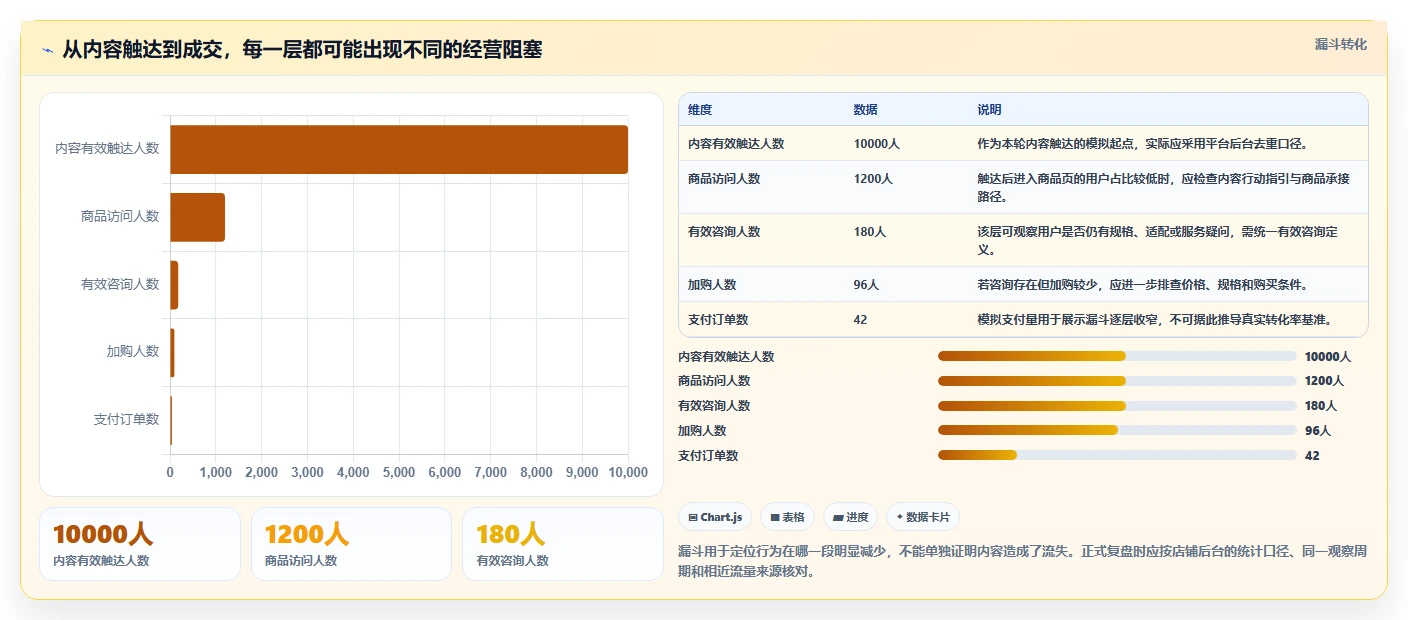1408x620 pixels.
Task: Click the 有效咨询人数 bar in the chart
Action: coord(174,285)
